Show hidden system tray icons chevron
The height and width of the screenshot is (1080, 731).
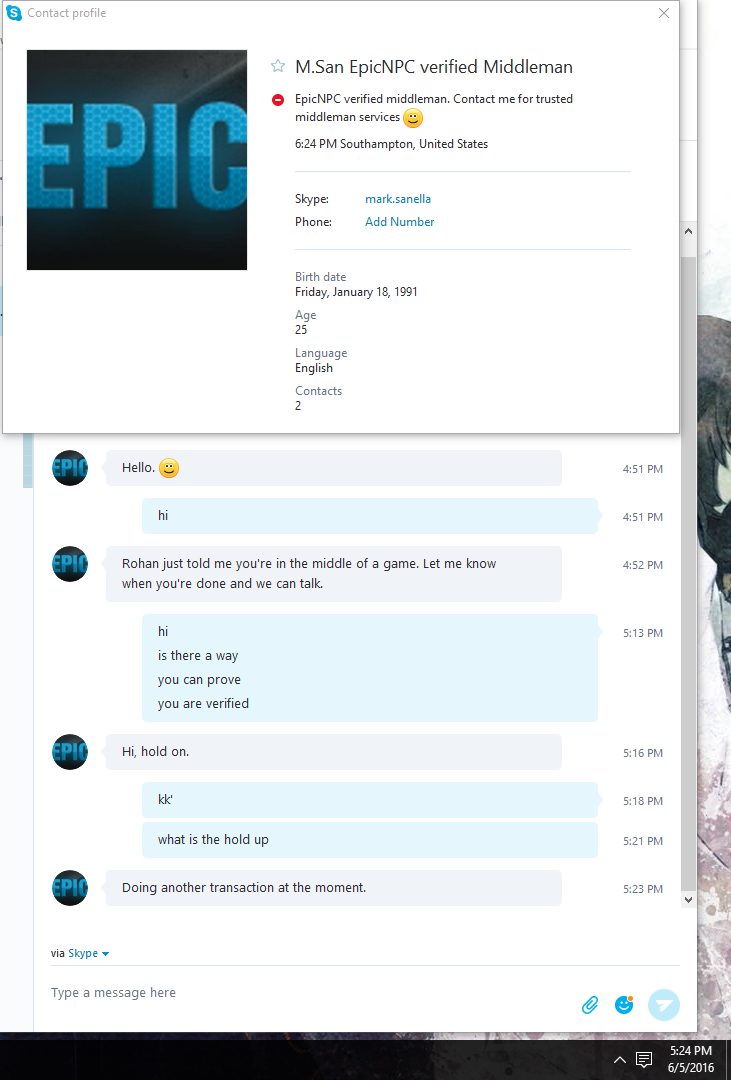click(x=619, y=1059)
